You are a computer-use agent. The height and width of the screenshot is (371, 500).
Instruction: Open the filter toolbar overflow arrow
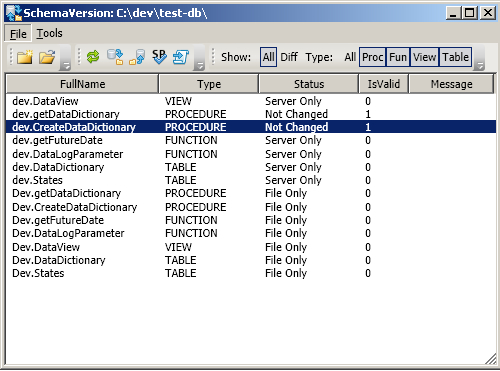(x=479, y=58)
